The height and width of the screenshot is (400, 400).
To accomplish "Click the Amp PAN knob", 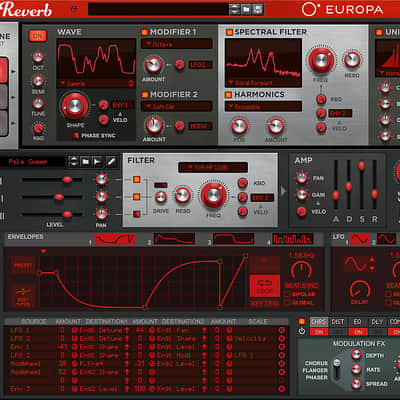I will [302, 178].
